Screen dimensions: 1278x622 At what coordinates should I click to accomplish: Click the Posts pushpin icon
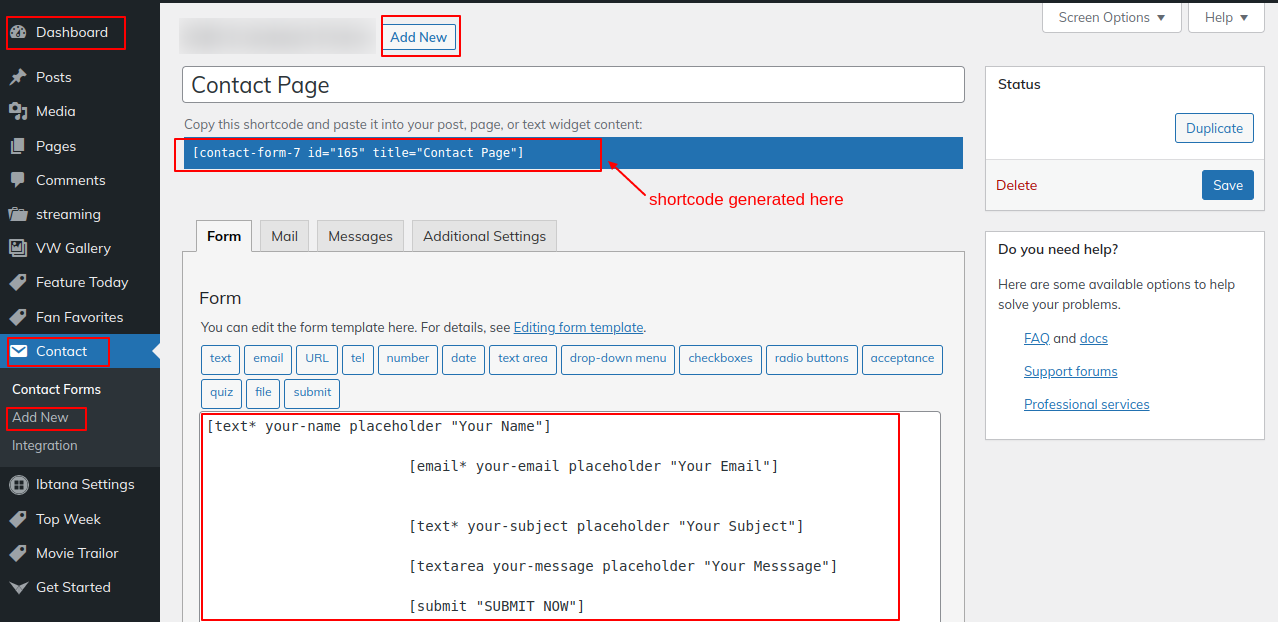click(x=18, y=77)
